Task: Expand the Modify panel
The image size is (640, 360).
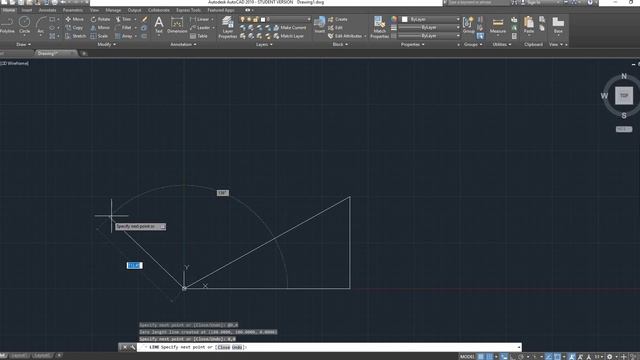Action: pos(106,44)
